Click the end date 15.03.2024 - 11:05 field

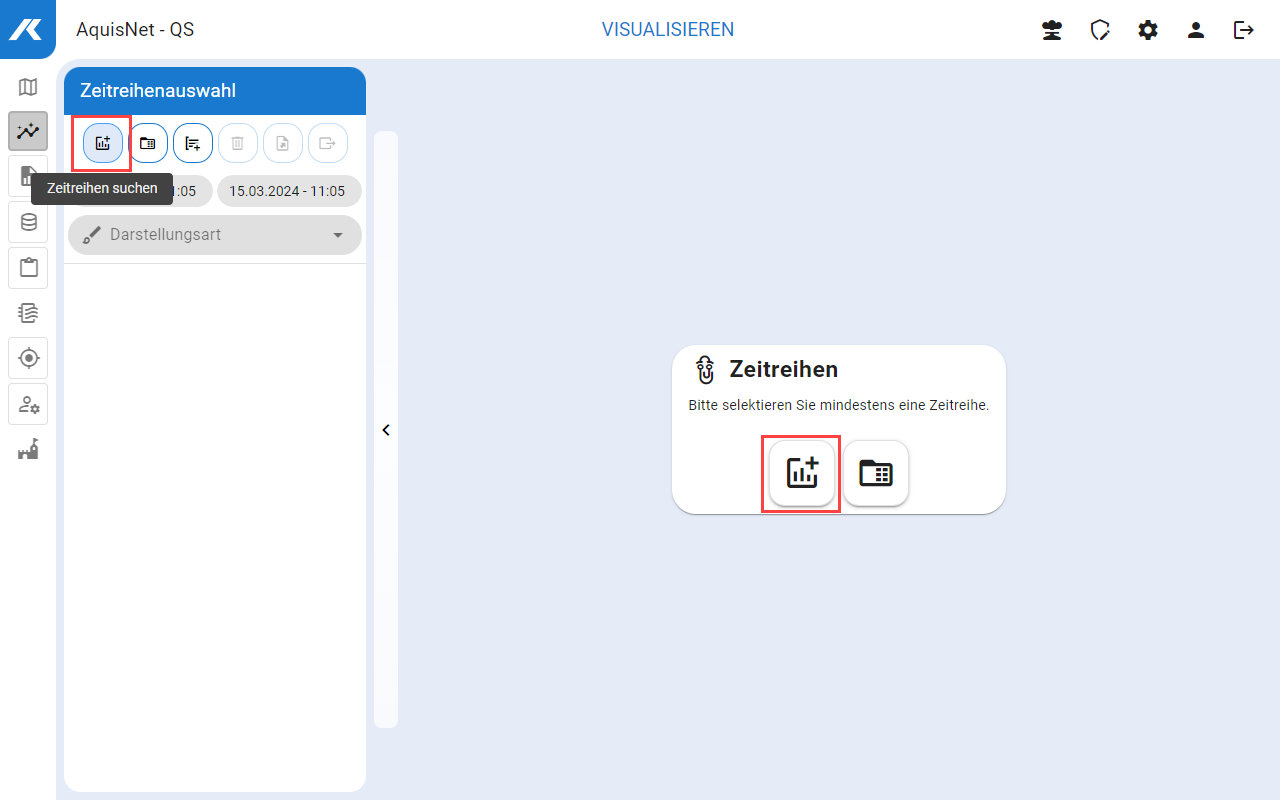tap(288, 191)
